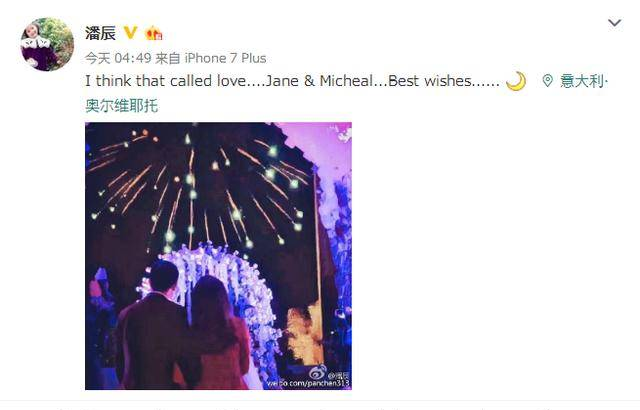
Task: Click the iPhone 7 Plus source link
Action: 225,58
